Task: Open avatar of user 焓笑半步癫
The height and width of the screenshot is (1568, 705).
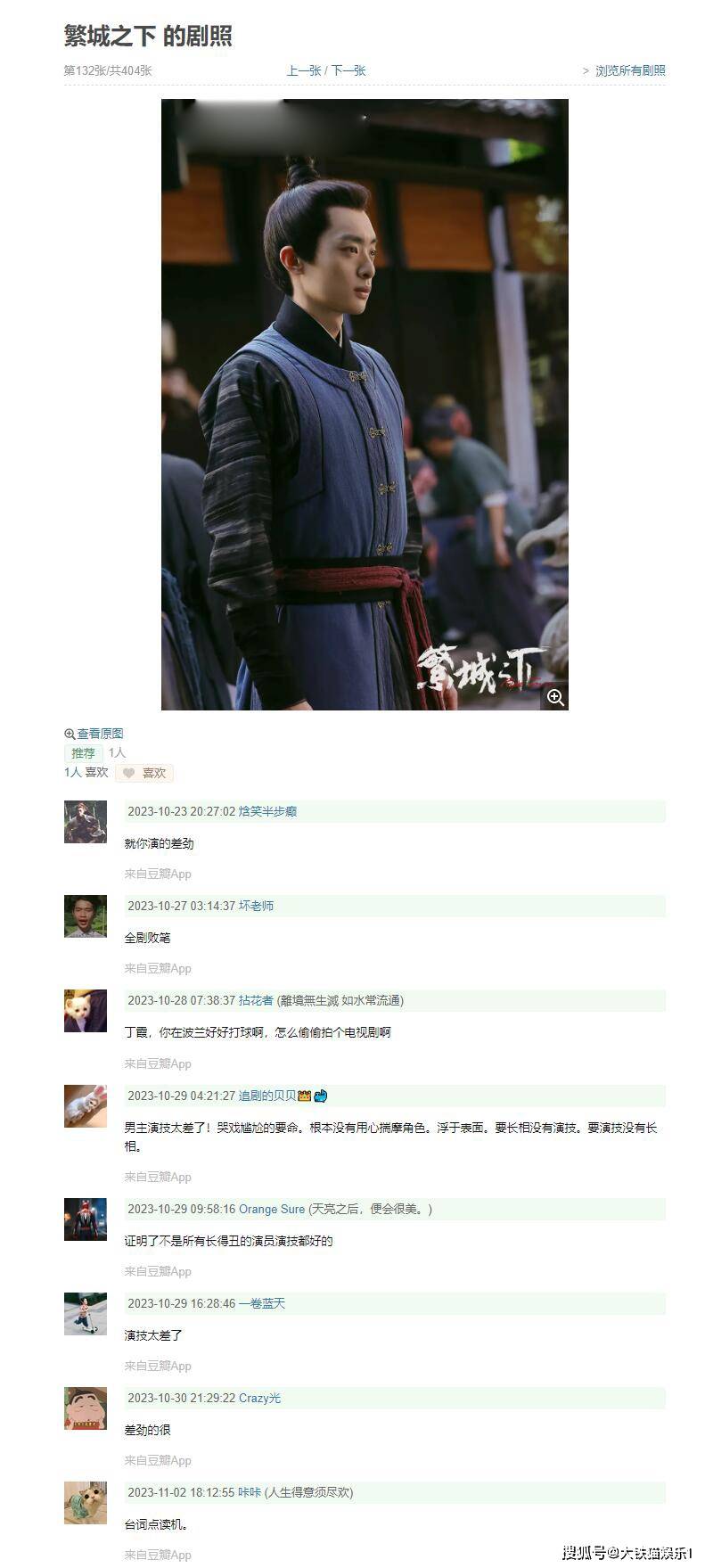Action: click(86, 822)
